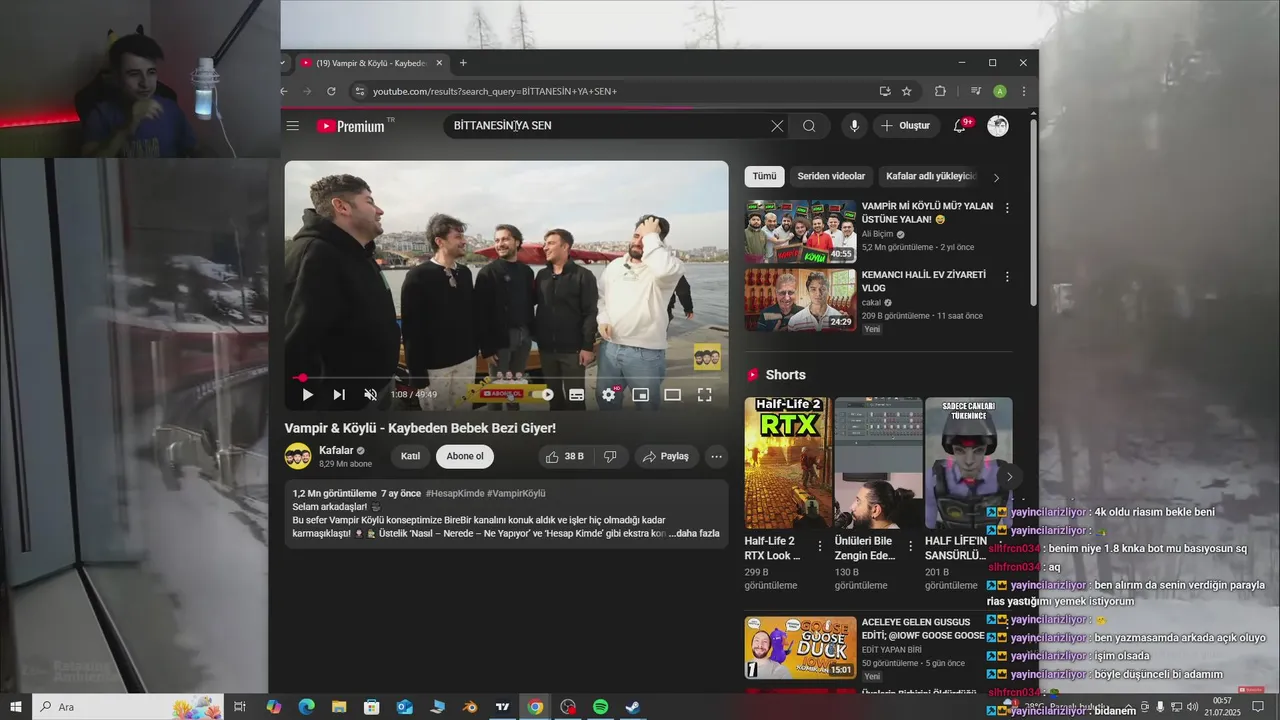The height and width of the screenshot is (720, 1280).
Task: Select the Kafalar adlı yükleyici chip
Action: (x=930, y=176)
